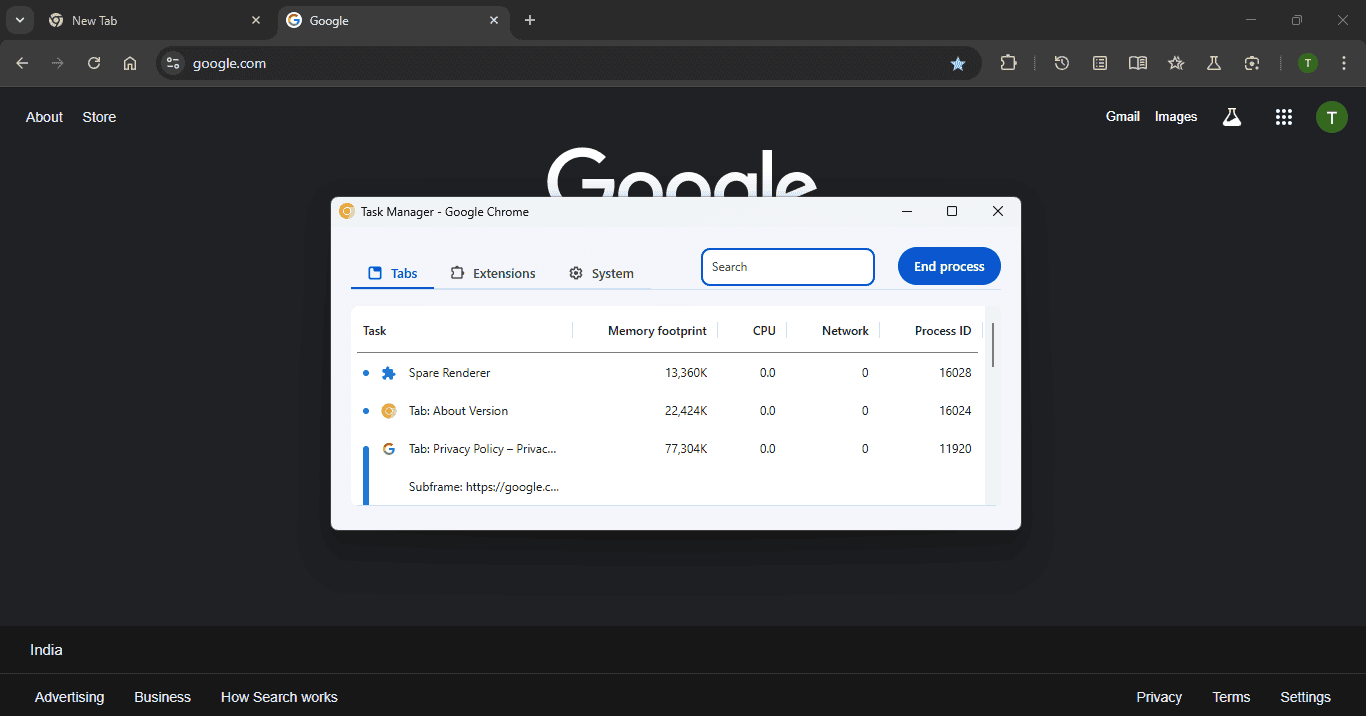Click the Task Manager Search field
The image size is (1366, 716).
tap(788, 267)
